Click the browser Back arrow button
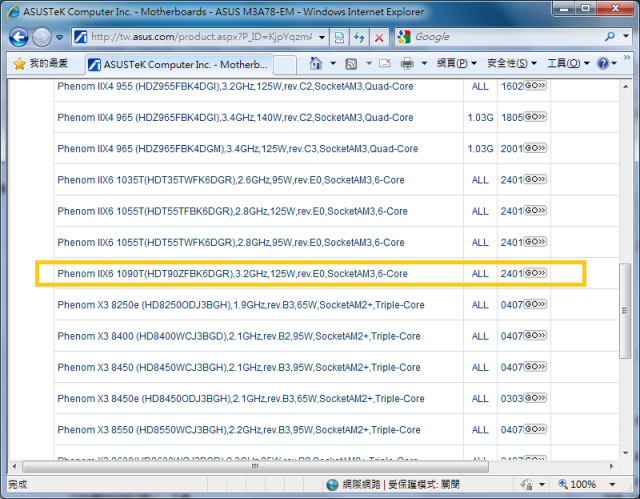Viewport: 640px width, 499px height. tap(18, 37)
